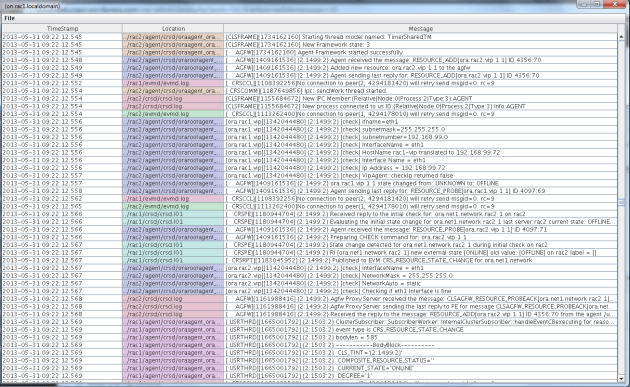Select 'Received reply to the initial check' message
Image resolution: width=630 pixels, height=387 pixels.
point(420,214)
